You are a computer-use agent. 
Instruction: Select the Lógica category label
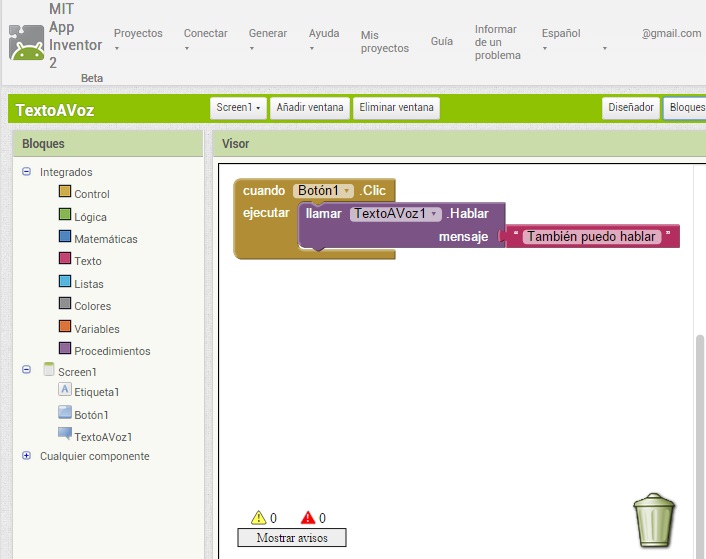pos(91,217)
